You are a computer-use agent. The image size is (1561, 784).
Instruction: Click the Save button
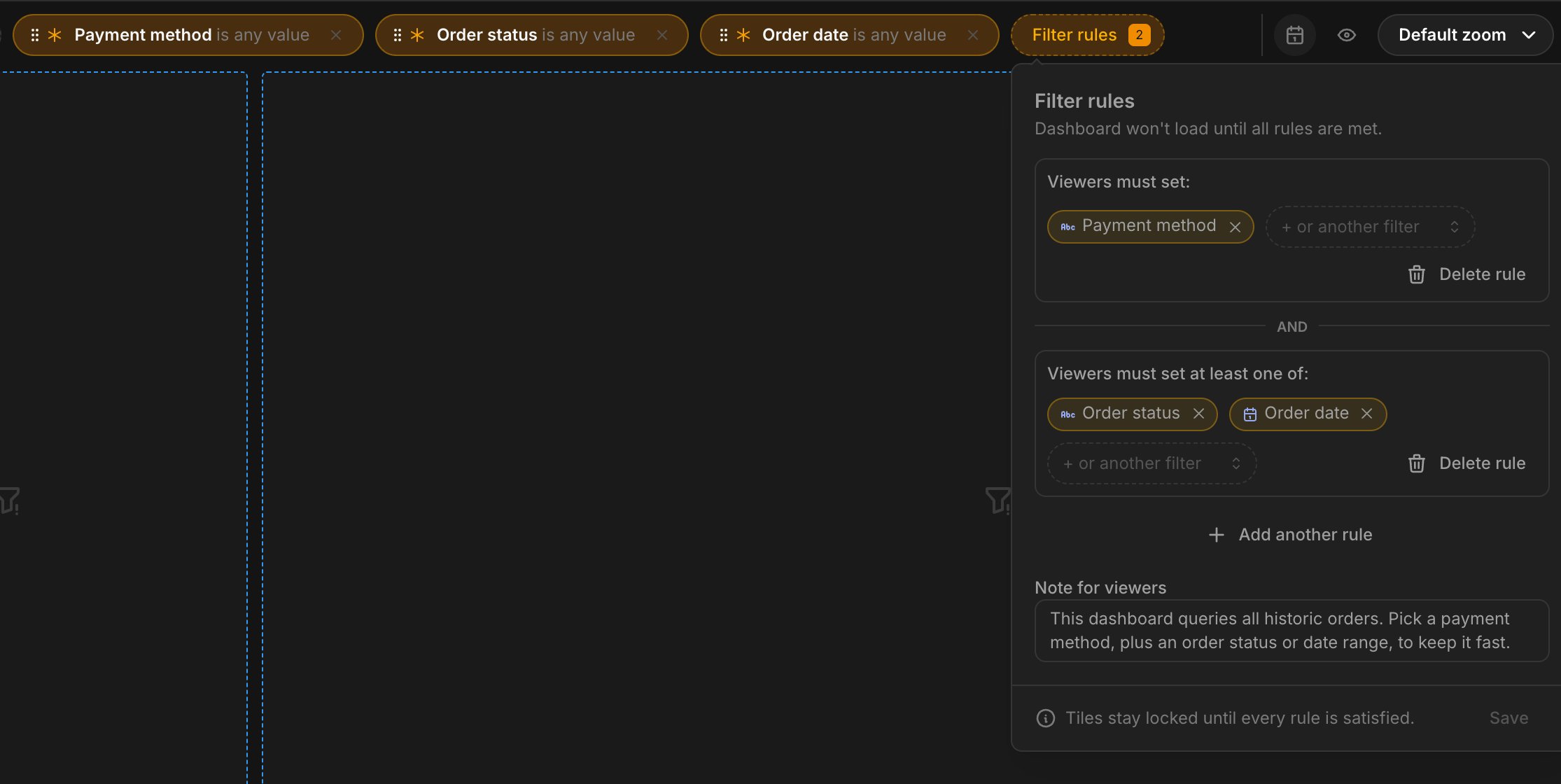pos(1508,718)
